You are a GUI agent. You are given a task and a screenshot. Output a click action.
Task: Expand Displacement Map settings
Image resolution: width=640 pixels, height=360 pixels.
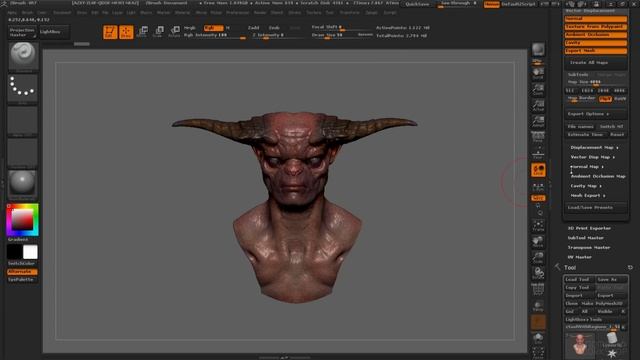tap(594, 147)
